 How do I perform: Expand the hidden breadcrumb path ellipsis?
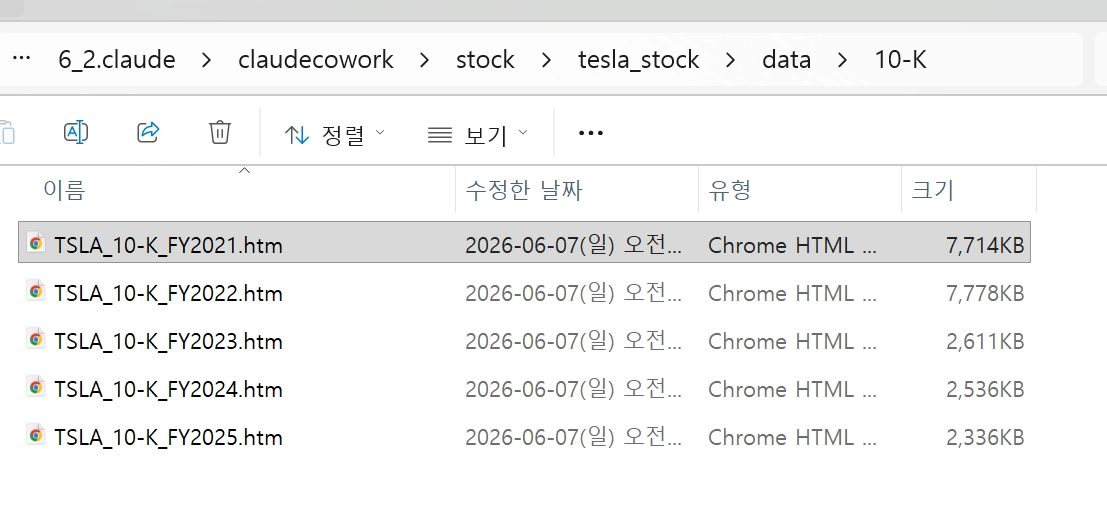22,59
